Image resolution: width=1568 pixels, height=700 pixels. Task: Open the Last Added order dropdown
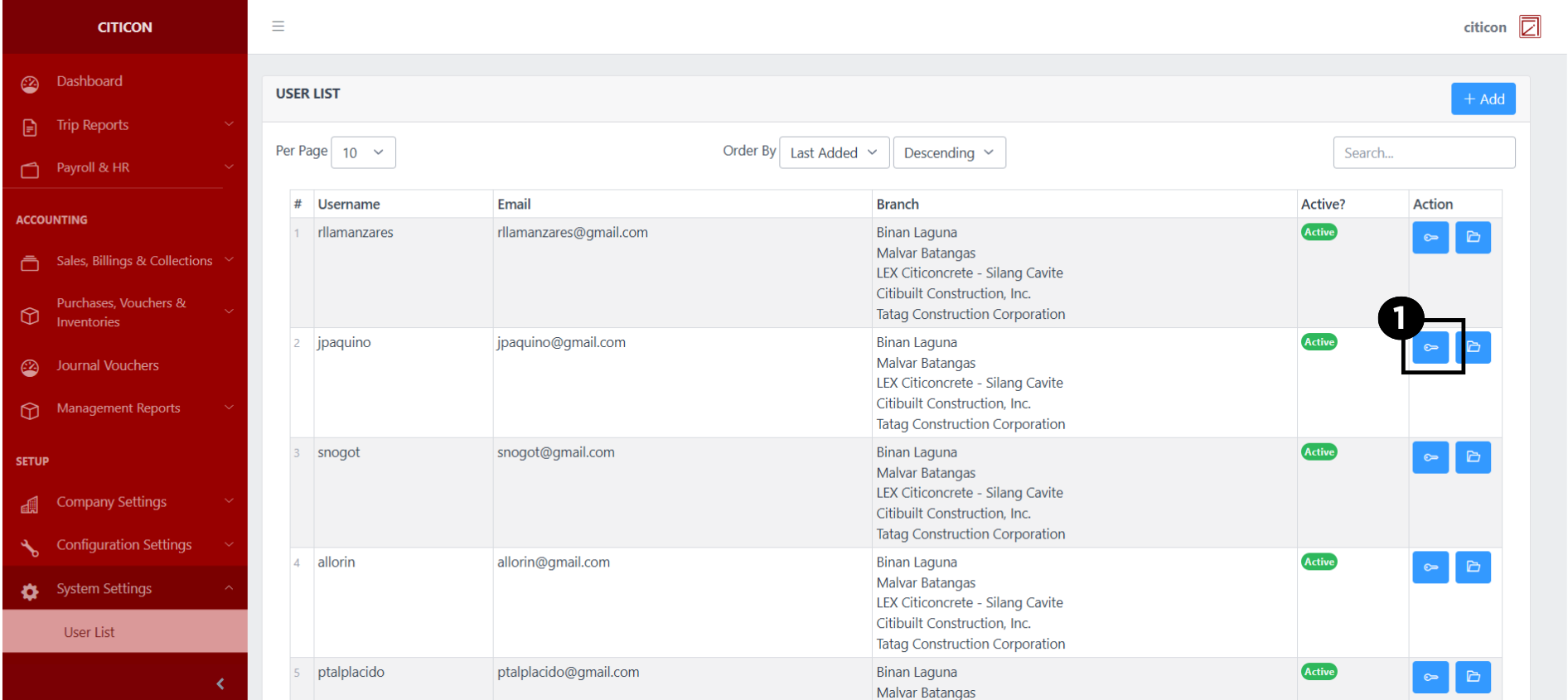click(834, 152)
